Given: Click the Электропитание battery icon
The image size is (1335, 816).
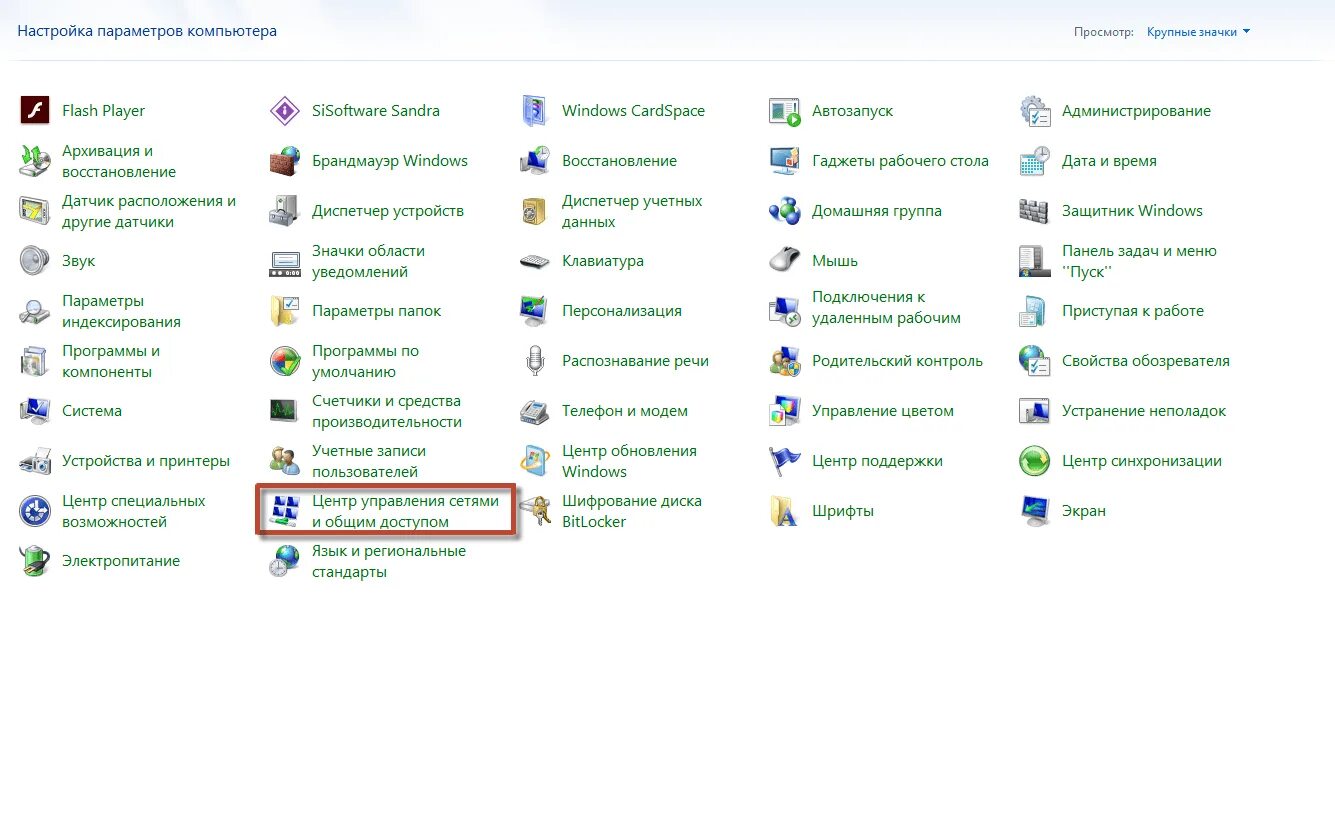Looking at the screenshot, I should tap(35, 560).
